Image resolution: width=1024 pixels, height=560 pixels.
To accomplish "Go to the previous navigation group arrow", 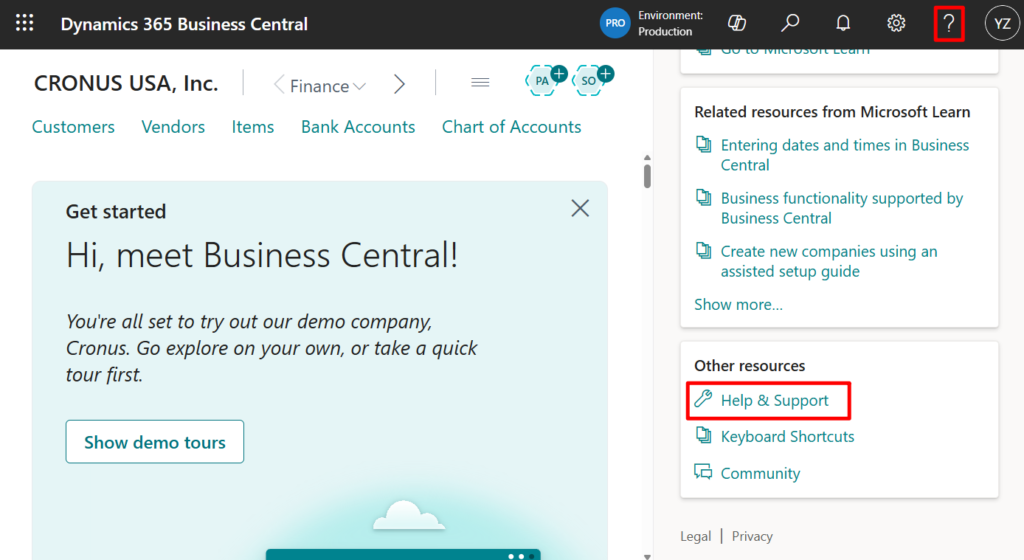I will (279, 85).
